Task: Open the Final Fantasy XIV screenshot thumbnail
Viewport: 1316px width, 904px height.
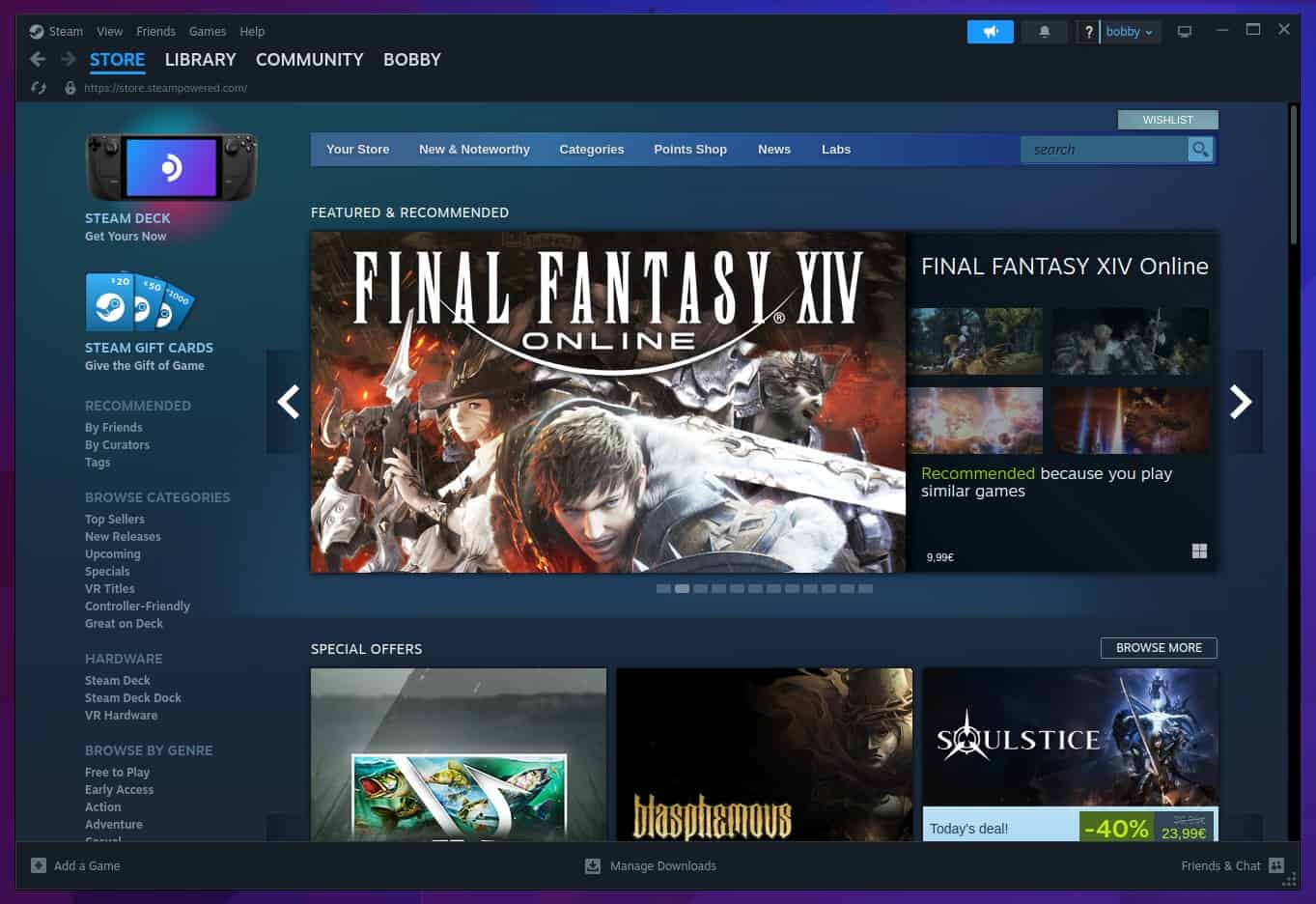Action: (974, 340)
